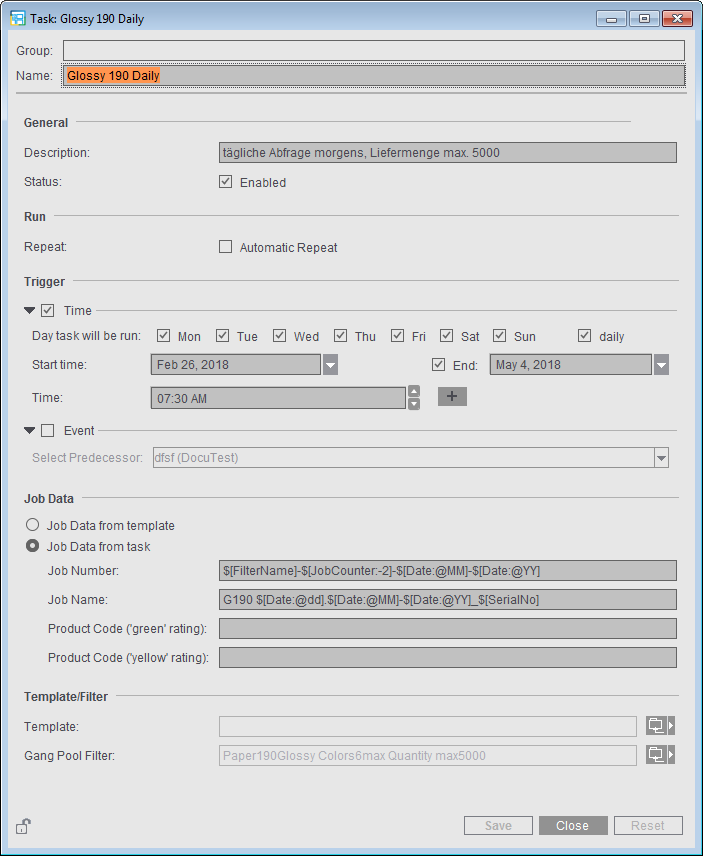Image resolution: width=703 pixels, height=856 pixels.
Task: Select Job Data from template option
Action: pos(33,525)
